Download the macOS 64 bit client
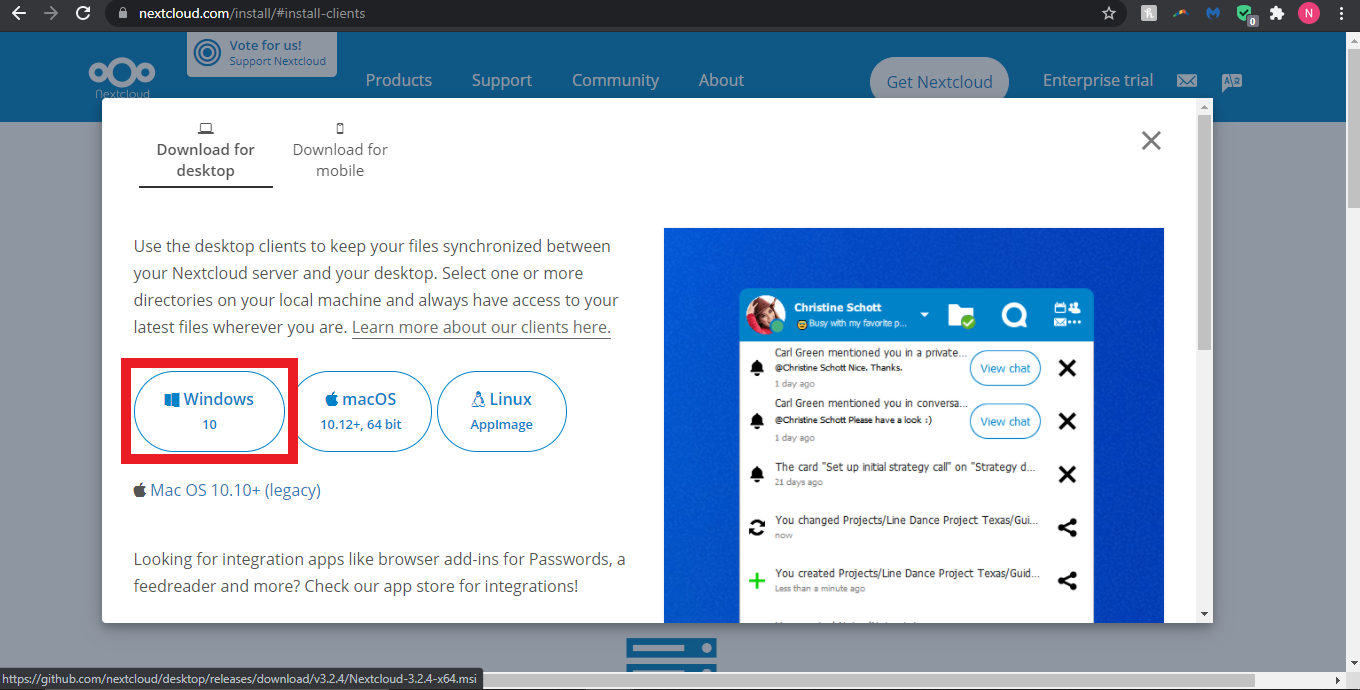This screenshot has width=1360, height=690. [361, 411]
